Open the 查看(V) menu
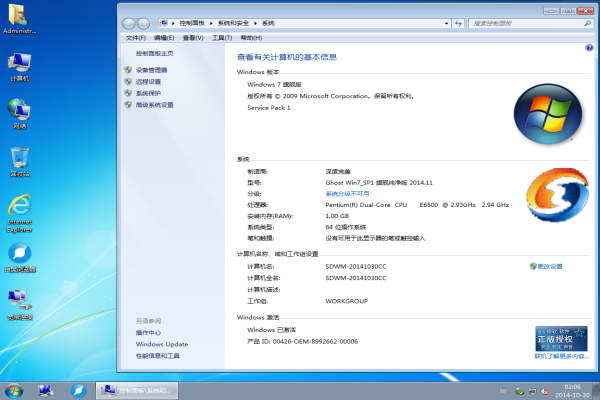This screenshot has height=400, width=600. click(x=193, y=38)
